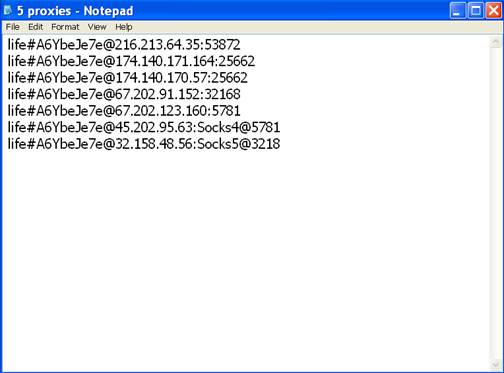504x373 pixels.
Task: Click the title bar text '5 proxies - Notepad'
Action: pyautogui.click(x=75, y=11)
